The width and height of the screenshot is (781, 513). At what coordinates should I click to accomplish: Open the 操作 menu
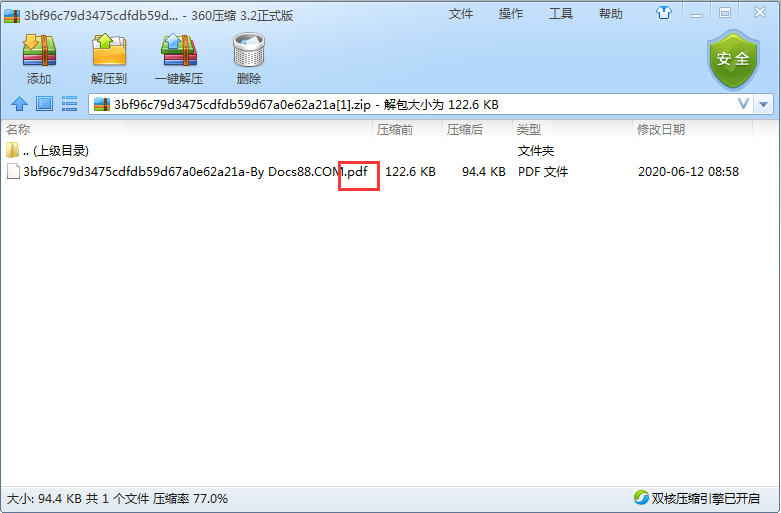(x=511, y=14)
